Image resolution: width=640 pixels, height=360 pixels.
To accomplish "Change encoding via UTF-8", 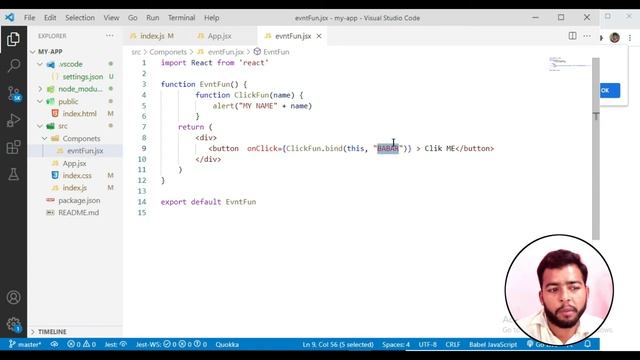I will coord(427,344).
